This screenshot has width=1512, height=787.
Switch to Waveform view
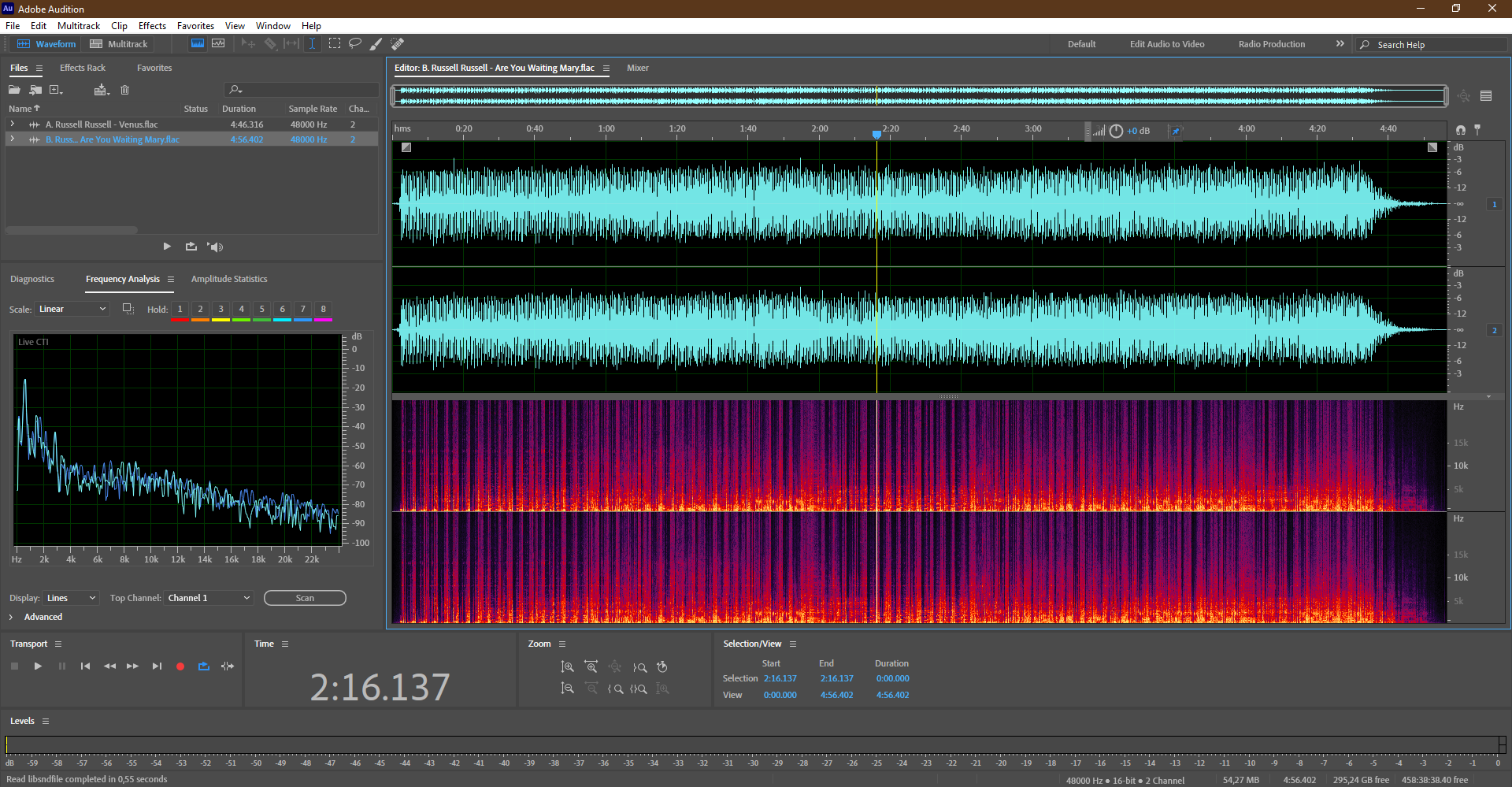[46, 44]
